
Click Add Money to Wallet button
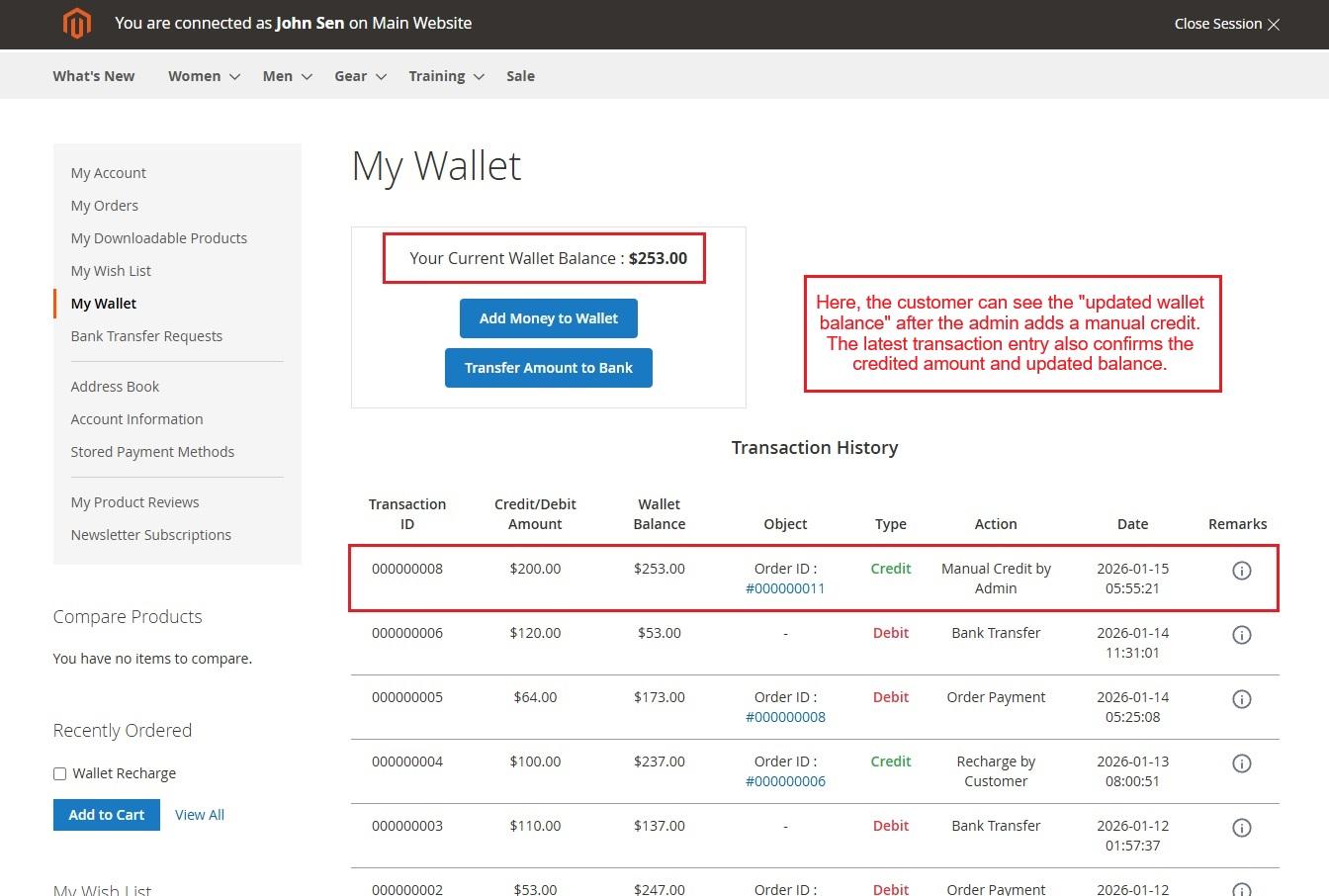point(548,318)
